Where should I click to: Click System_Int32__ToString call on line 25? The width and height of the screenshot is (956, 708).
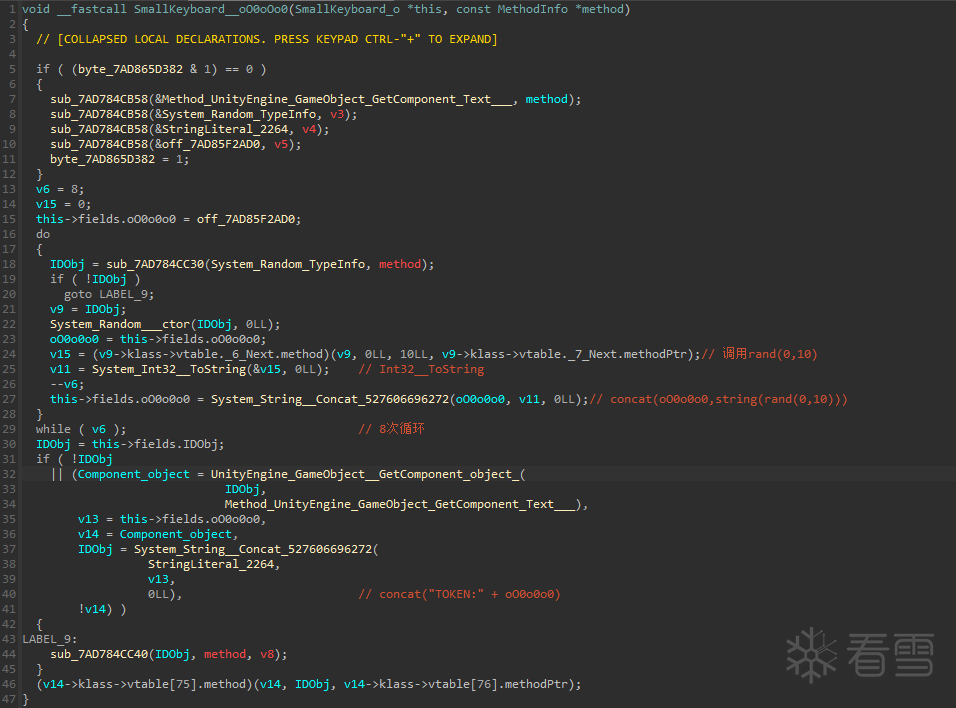pyautogui.click(x=169, y=369)
